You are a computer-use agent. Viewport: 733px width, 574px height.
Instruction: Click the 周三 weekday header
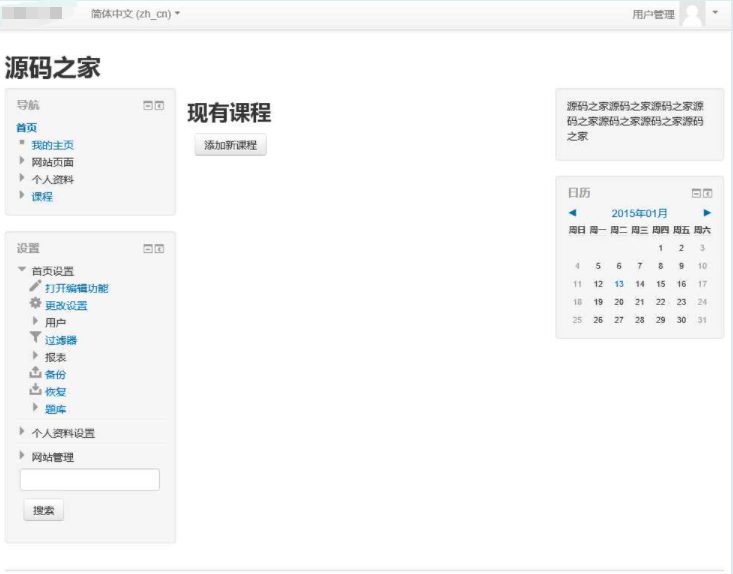point(640,230)
